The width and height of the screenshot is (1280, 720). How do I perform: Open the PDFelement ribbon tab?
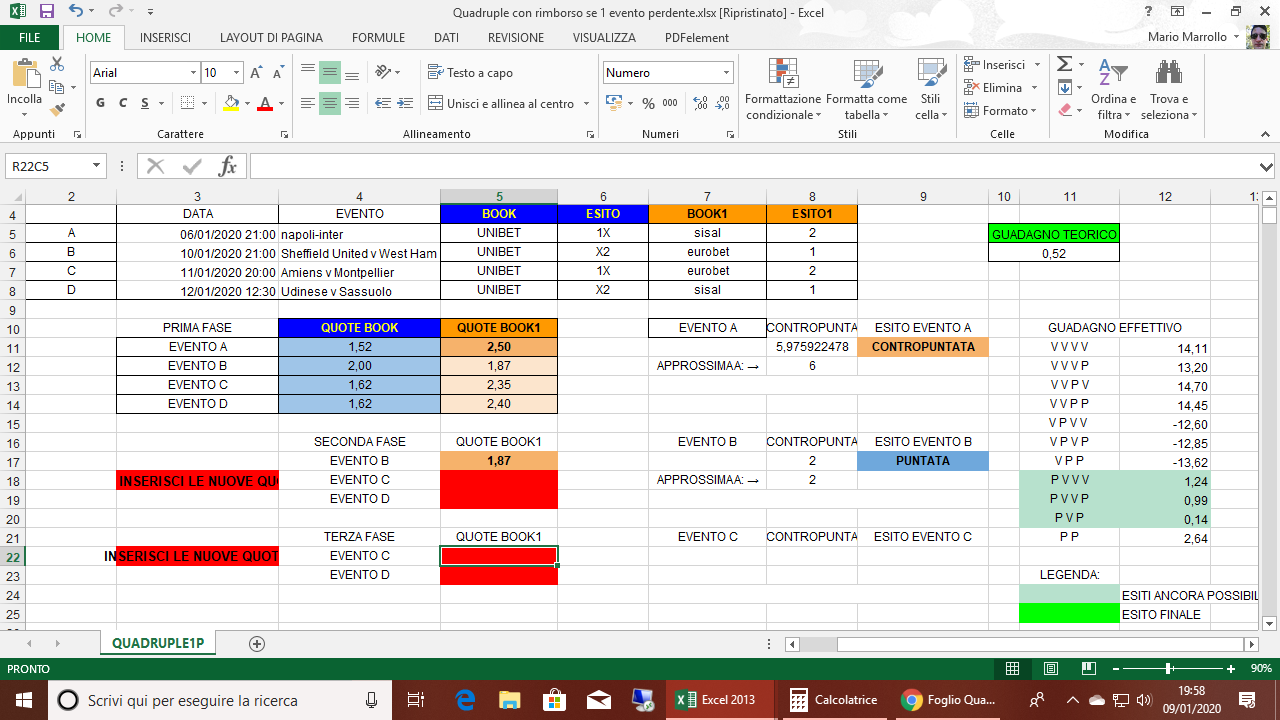click(695, 38)
